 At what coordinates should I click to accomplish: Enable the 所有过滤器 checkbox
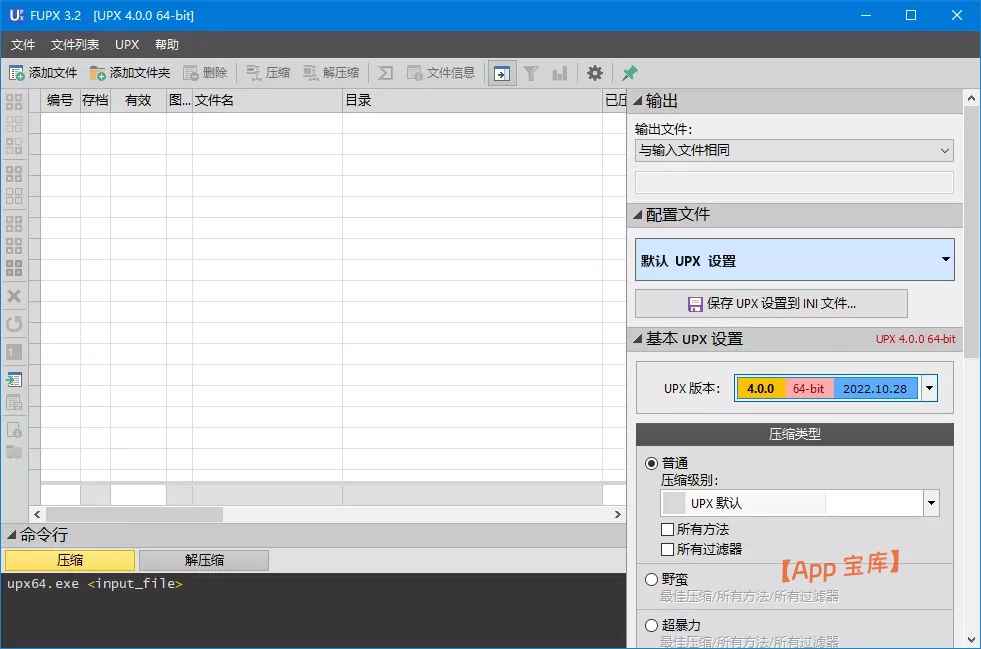pos(668,549)
